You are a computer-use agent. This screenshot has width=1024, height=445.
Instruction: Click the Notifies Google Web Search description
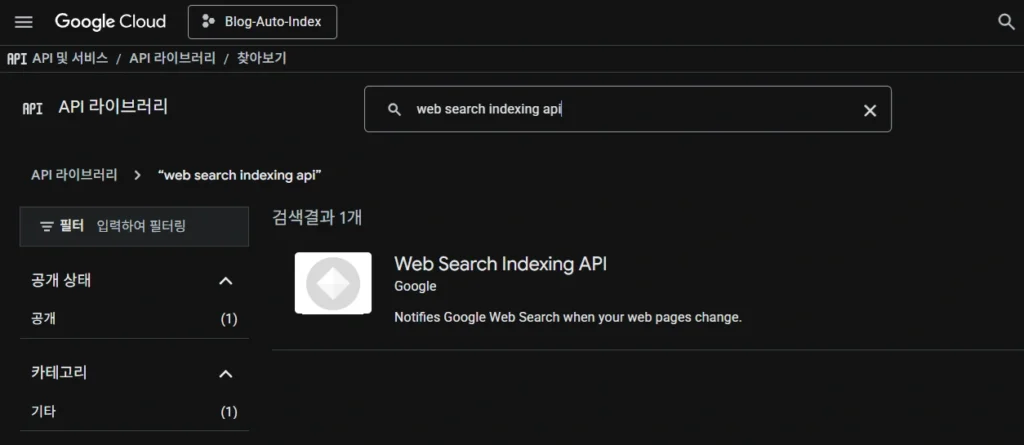568,318
